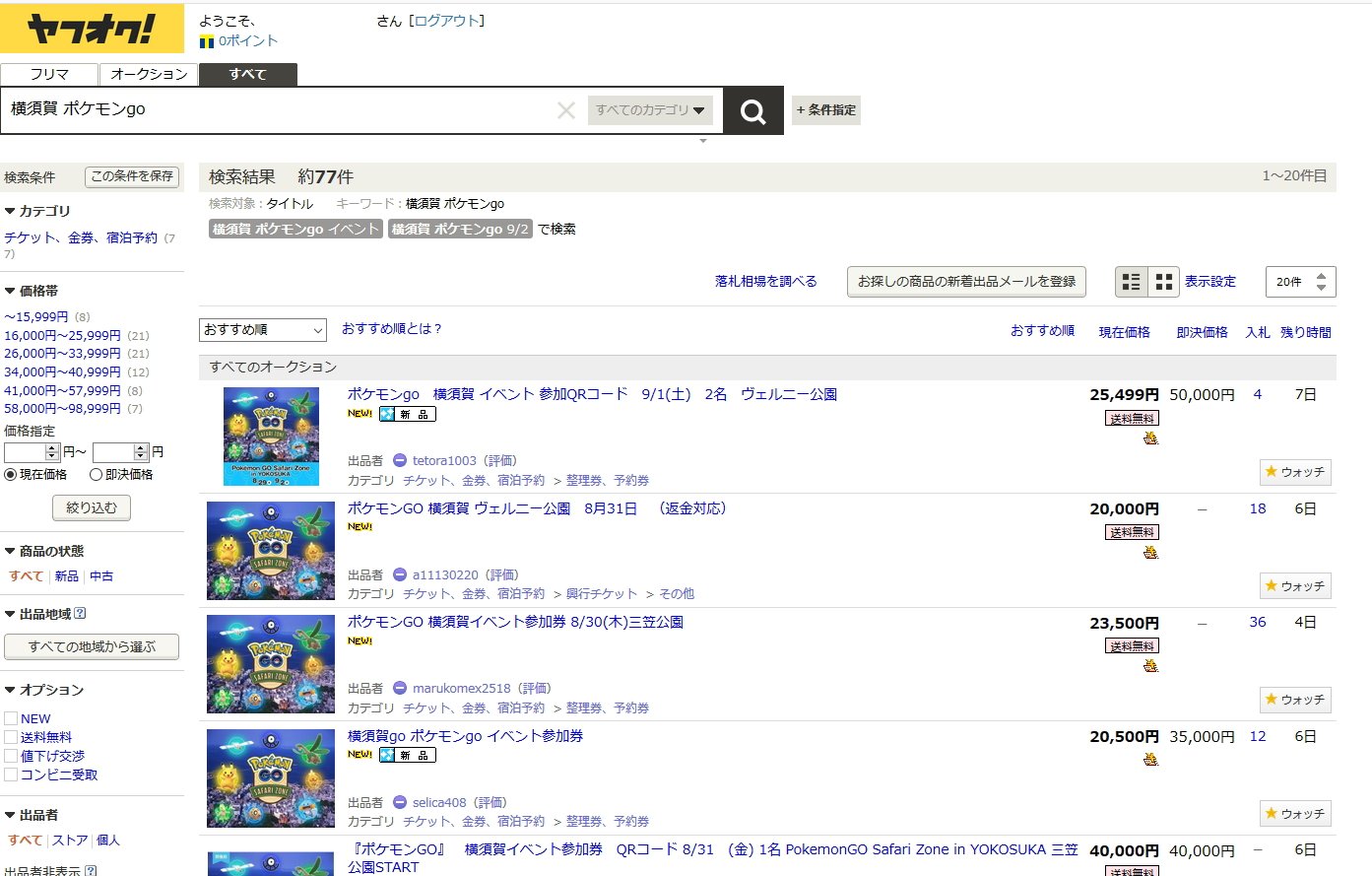Clear the search field with the X icon
This screenshot has height=876, width=1372.
coord(566,110)
